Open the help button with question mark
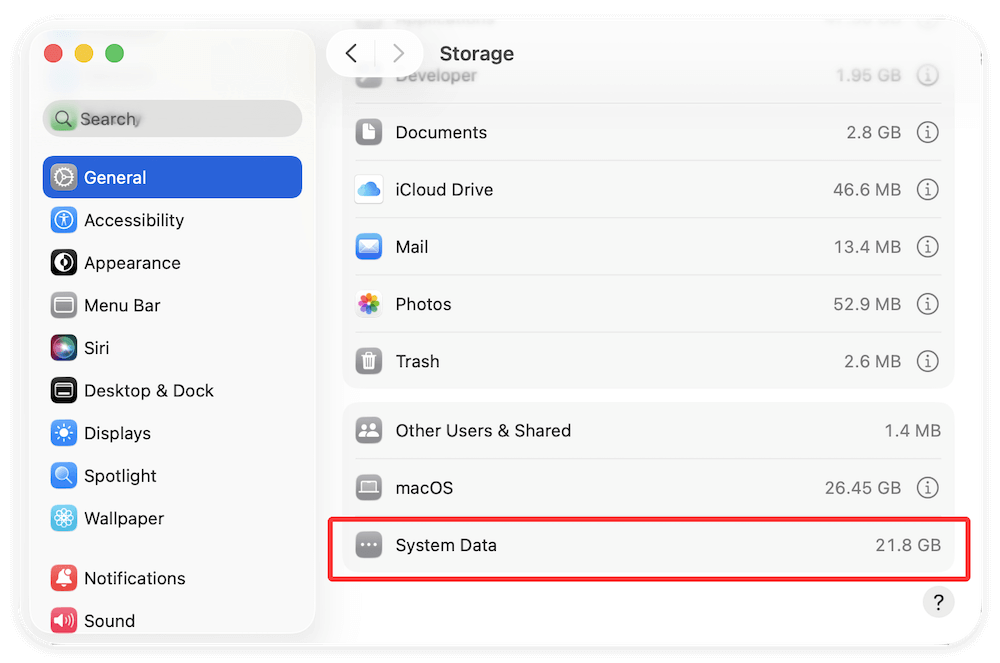 pyautogui.click(x=938, y=602)
